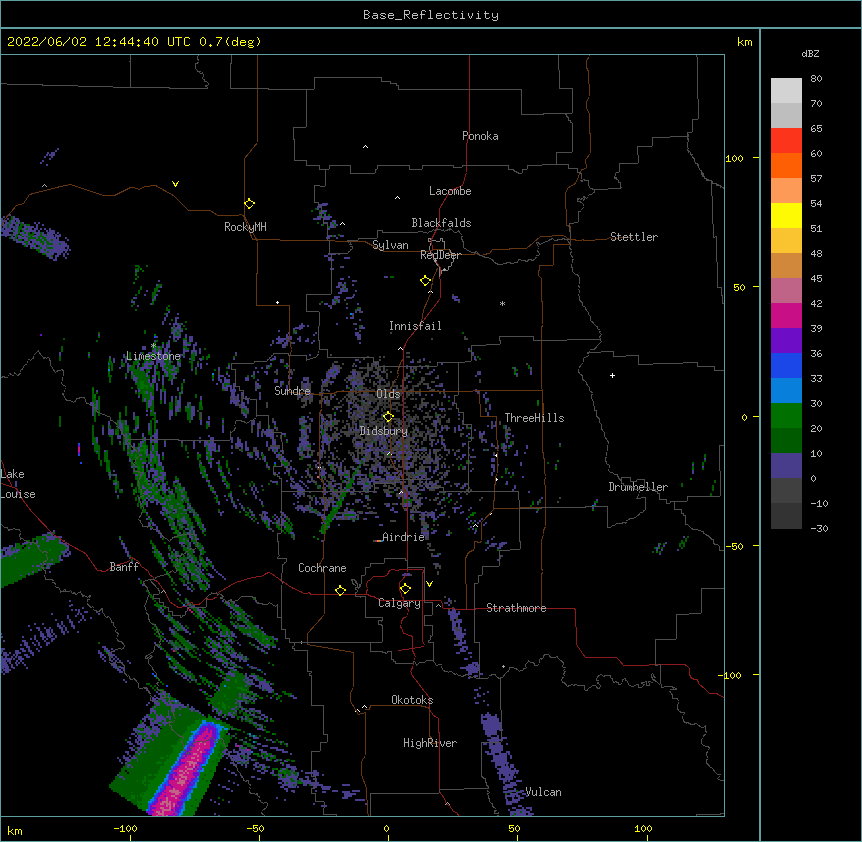Viewport: 862px width, 842px height.
Task: Pick the orange 60 dBZ legend swatch
Action: click(x=786, y=165)
